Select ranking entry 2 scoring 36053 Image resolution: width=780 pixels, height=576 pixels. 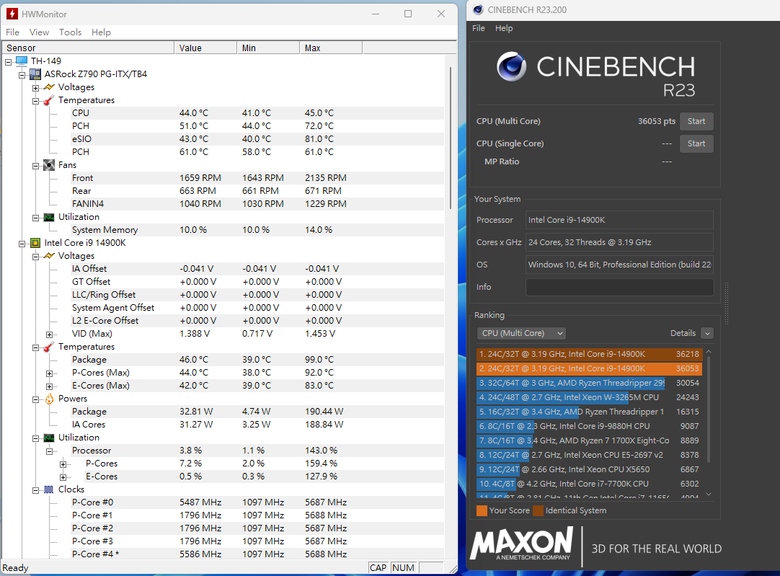coord(589,369)
